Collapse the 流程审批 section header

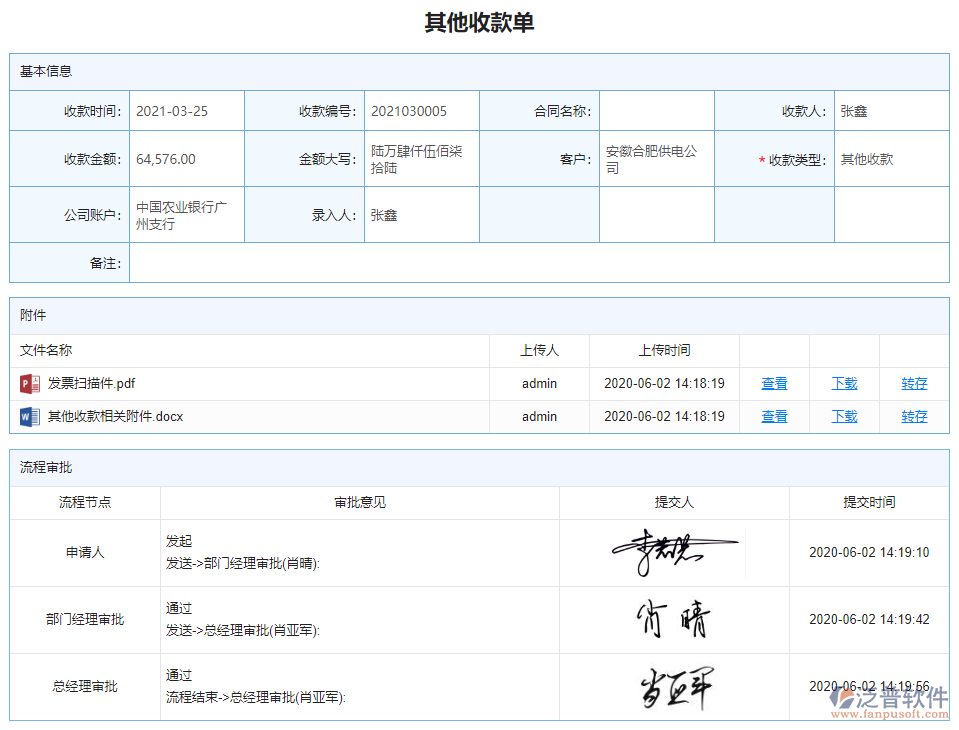click(x=38, y=467)
